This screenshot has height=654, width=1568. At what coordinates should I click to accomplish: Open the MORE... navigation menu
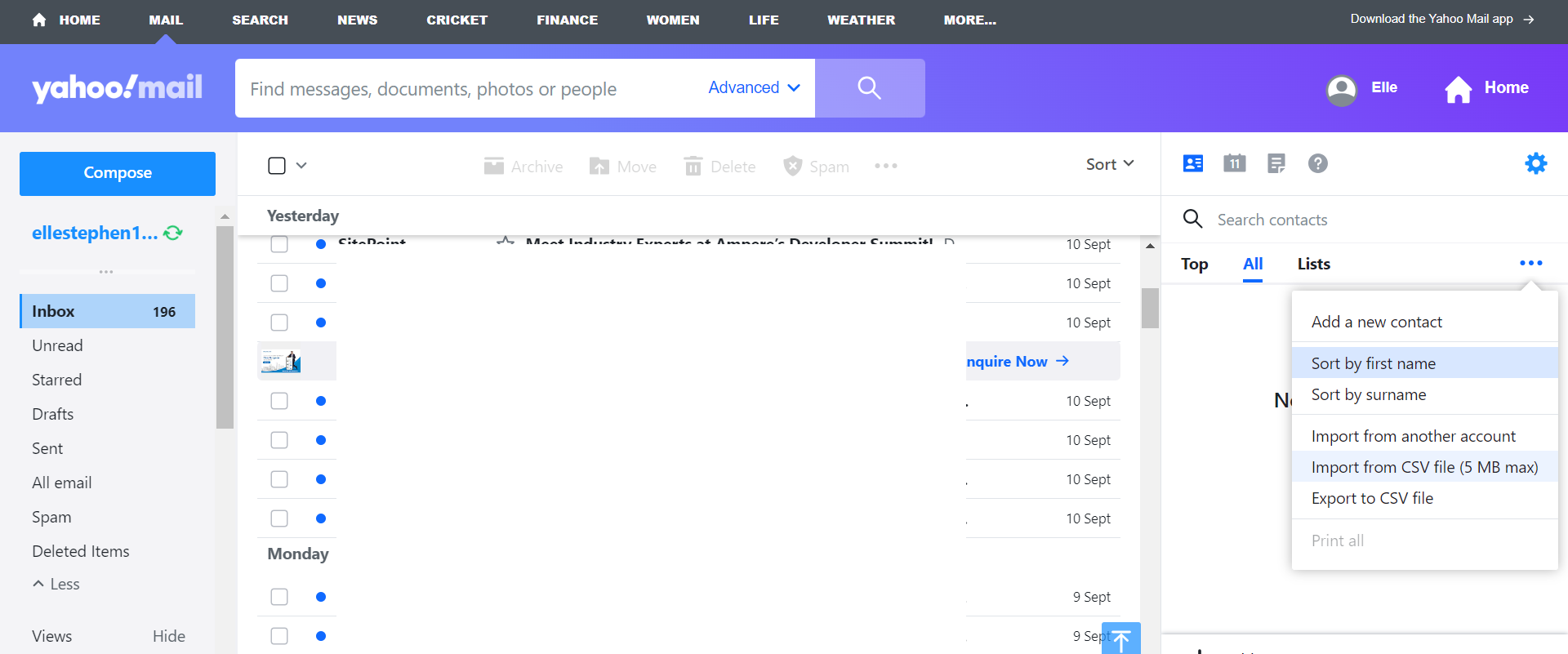pyautogui.click(x=970, y=20)
